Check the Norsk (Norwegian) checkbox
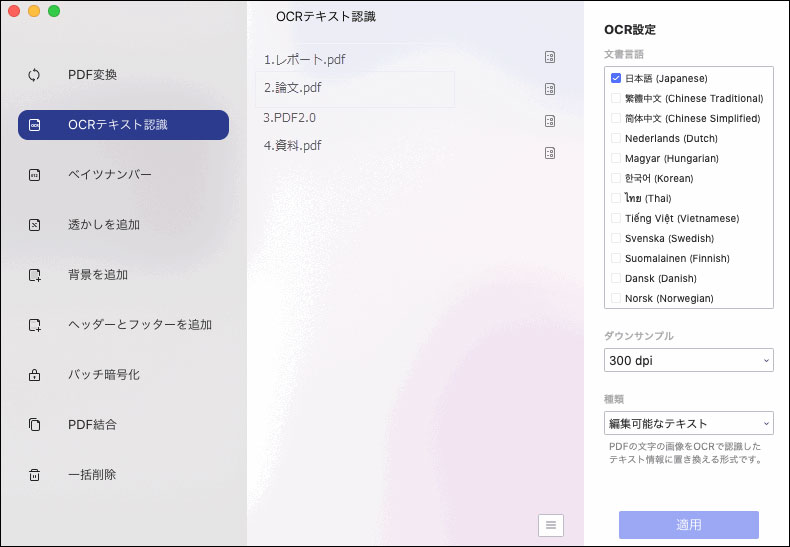 [x=616, y=298]
